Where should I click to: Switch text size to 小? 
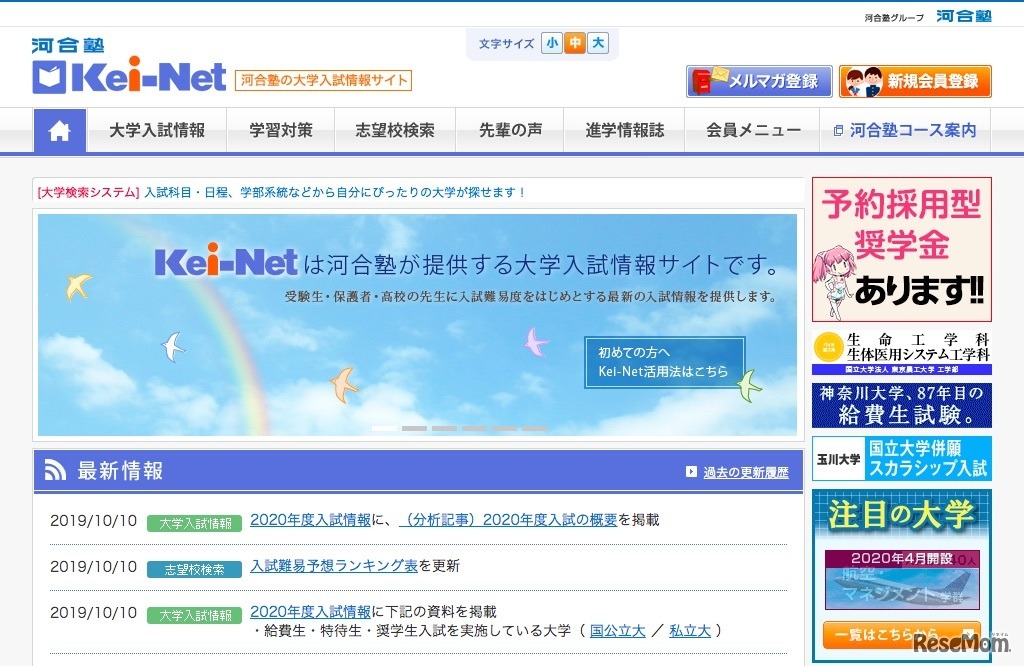(x=552, y=44)
